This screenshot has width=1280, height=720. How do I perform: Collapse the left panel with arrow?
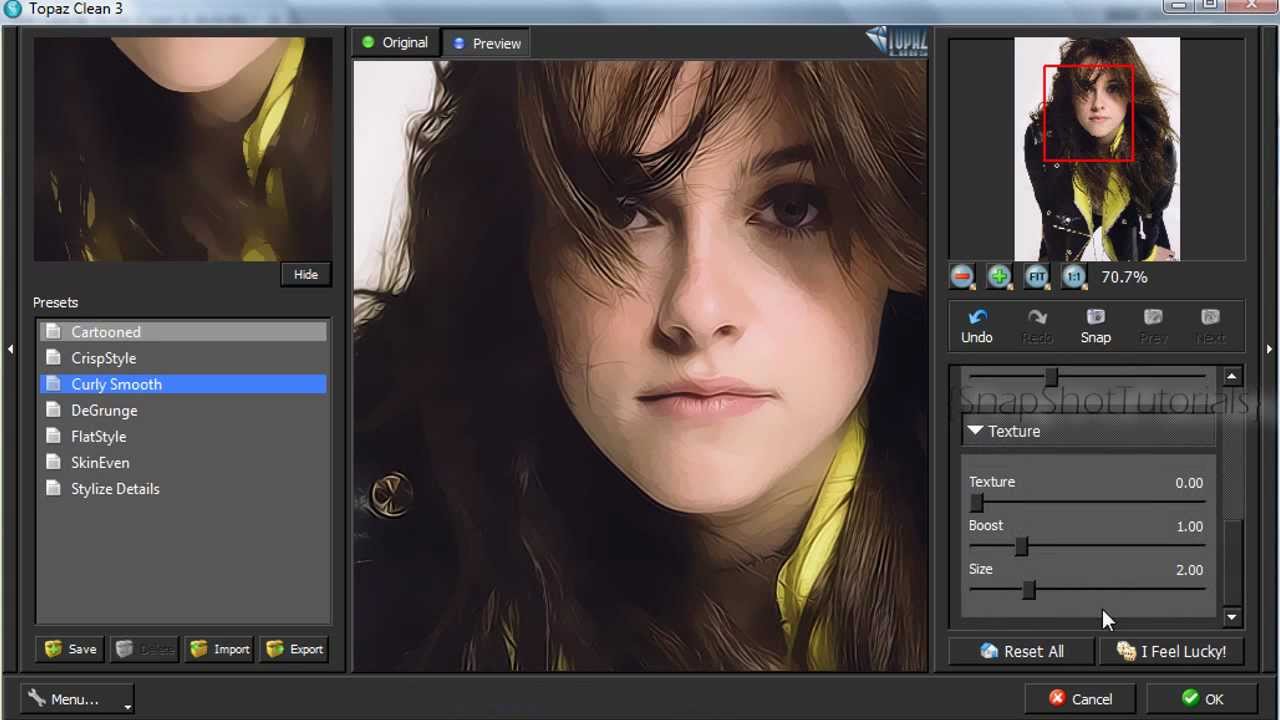[10, 349]
